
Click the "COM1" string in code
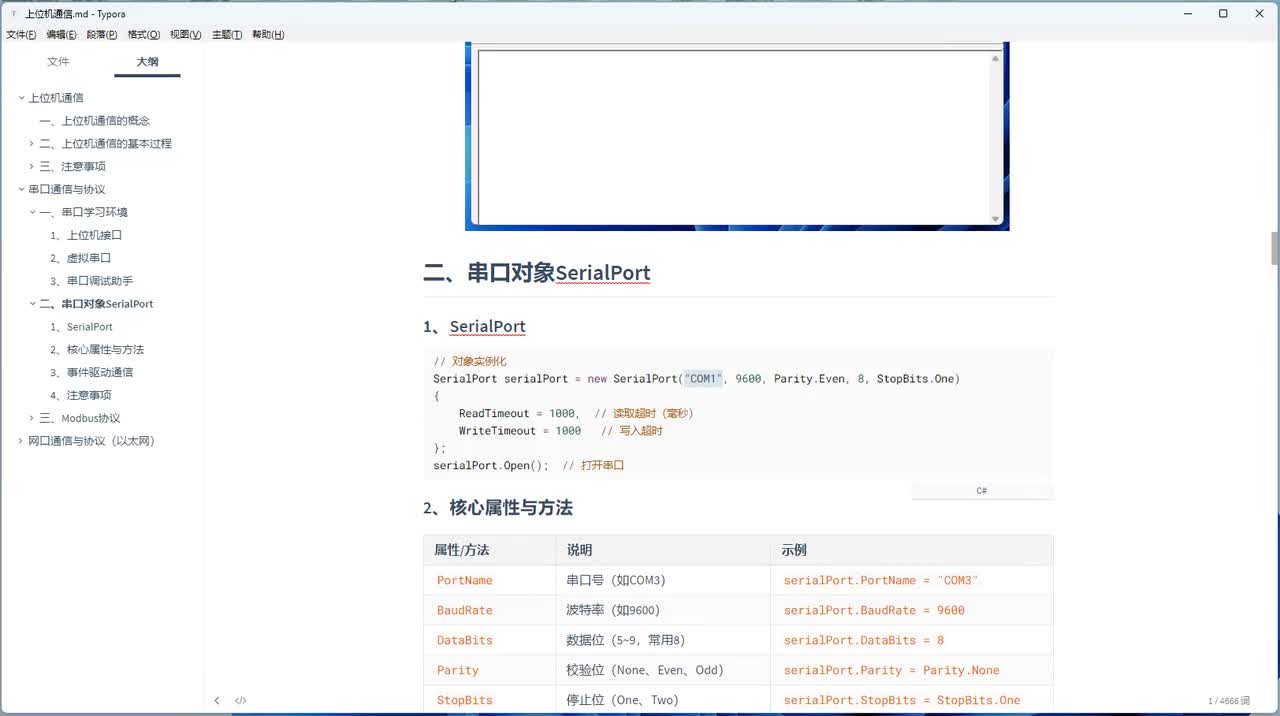tap(703, 379)
